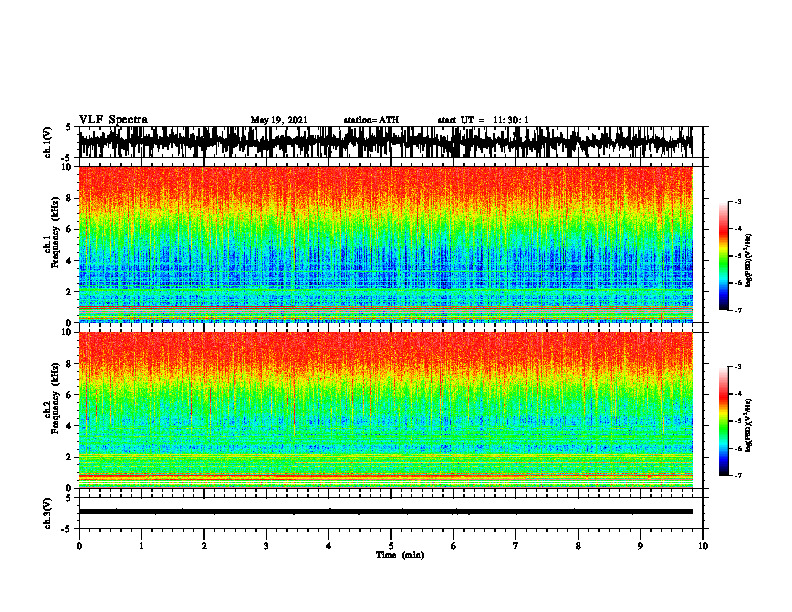Screen dimensions: 792x612
Task: Click the "8" kHz tick on ch.1 frequency axis
Action: (x=70, y=198)
